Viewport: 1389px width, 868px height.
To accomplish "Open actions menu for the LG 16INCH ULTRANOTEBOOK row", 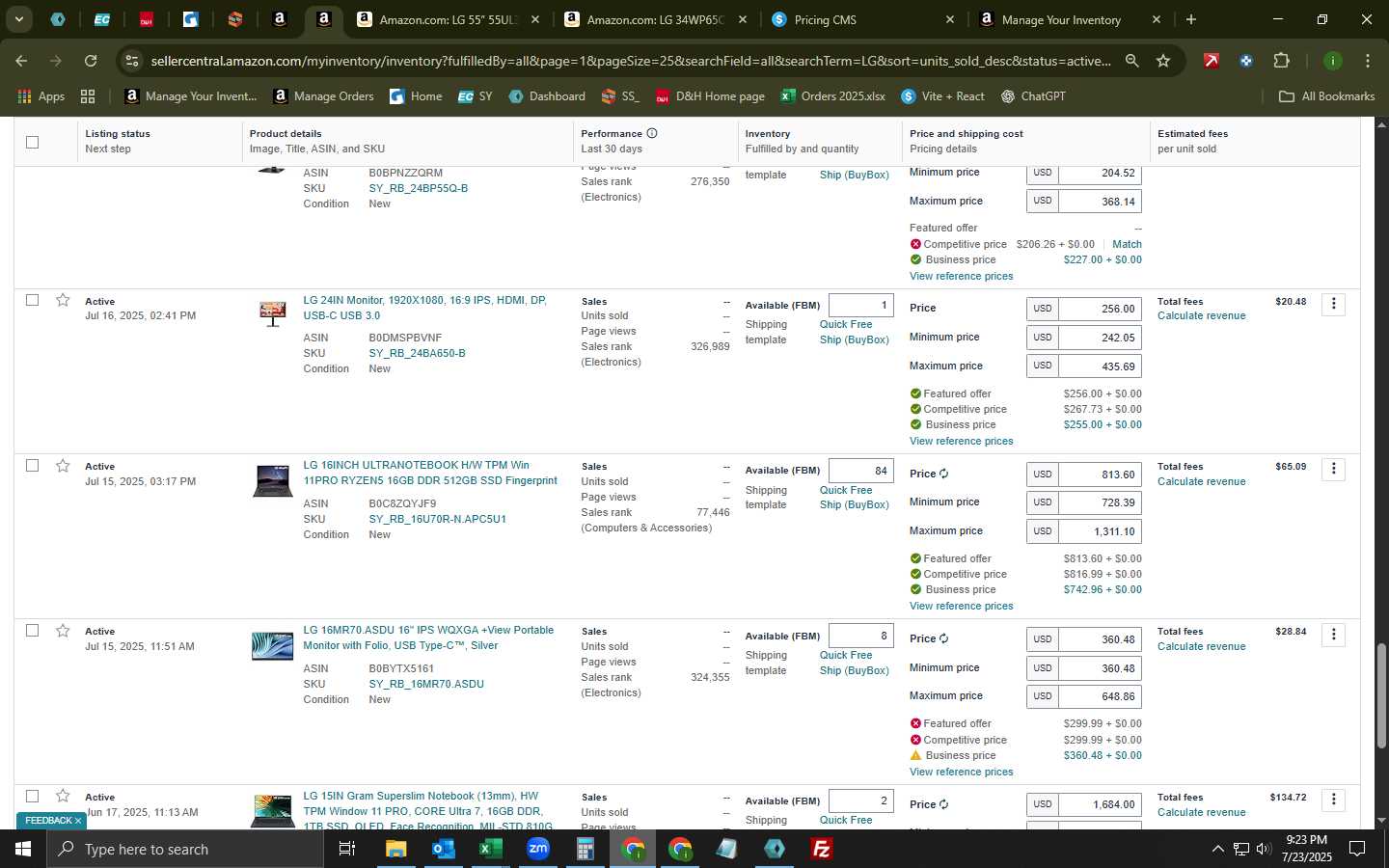I will 1333,469.
